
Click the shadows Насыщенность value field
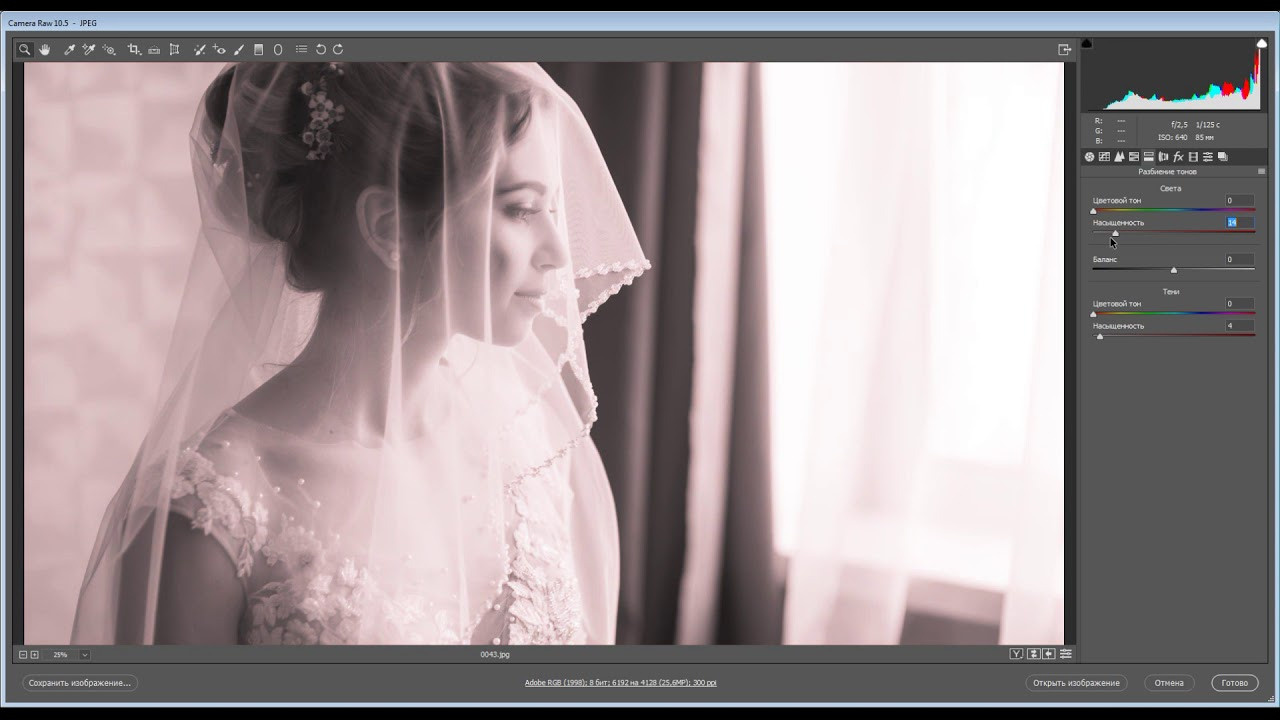1239,326
